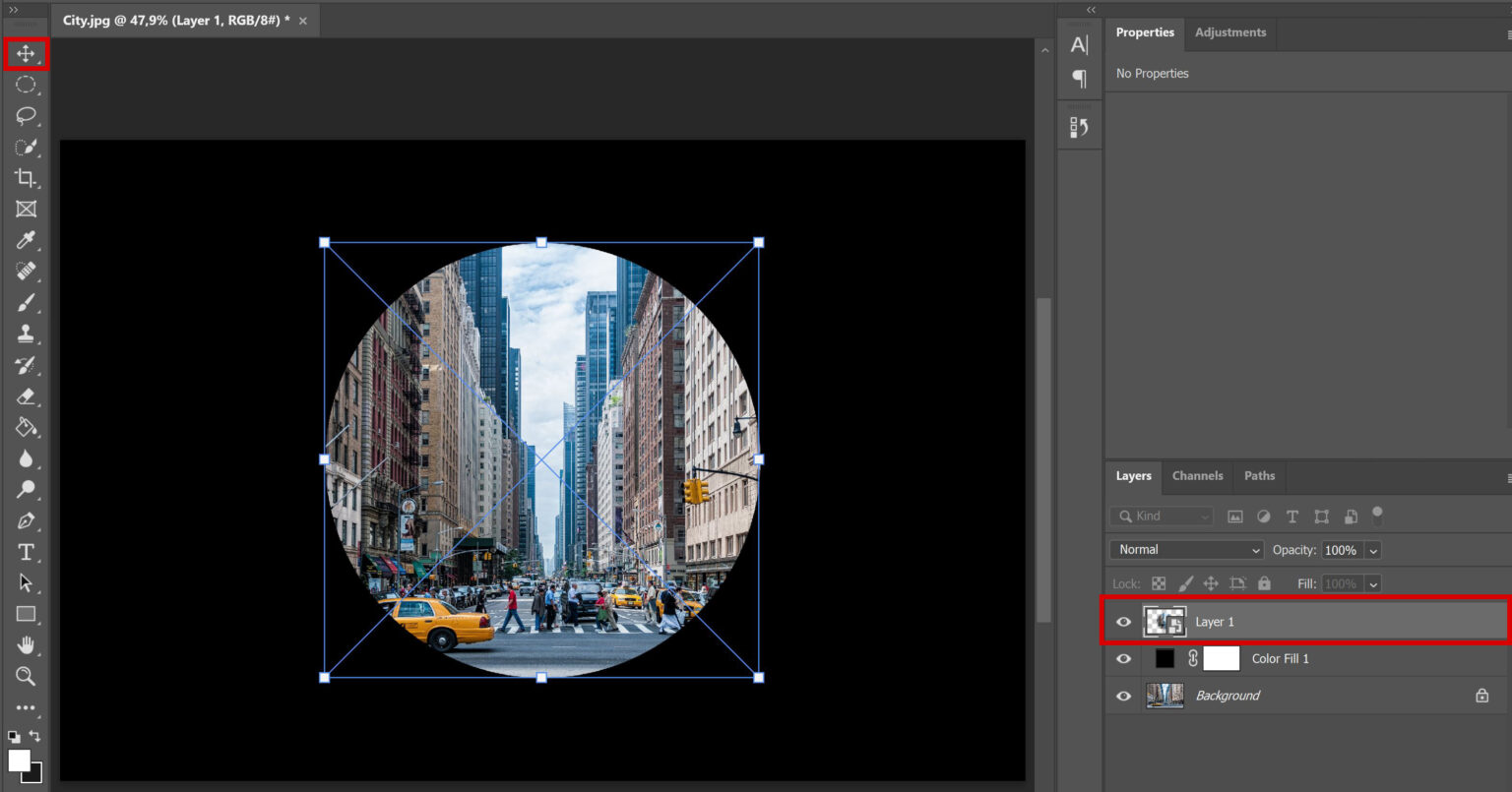The image size is (1512, 792).
Task: Select the Brush tool
Action: (27, 302)
